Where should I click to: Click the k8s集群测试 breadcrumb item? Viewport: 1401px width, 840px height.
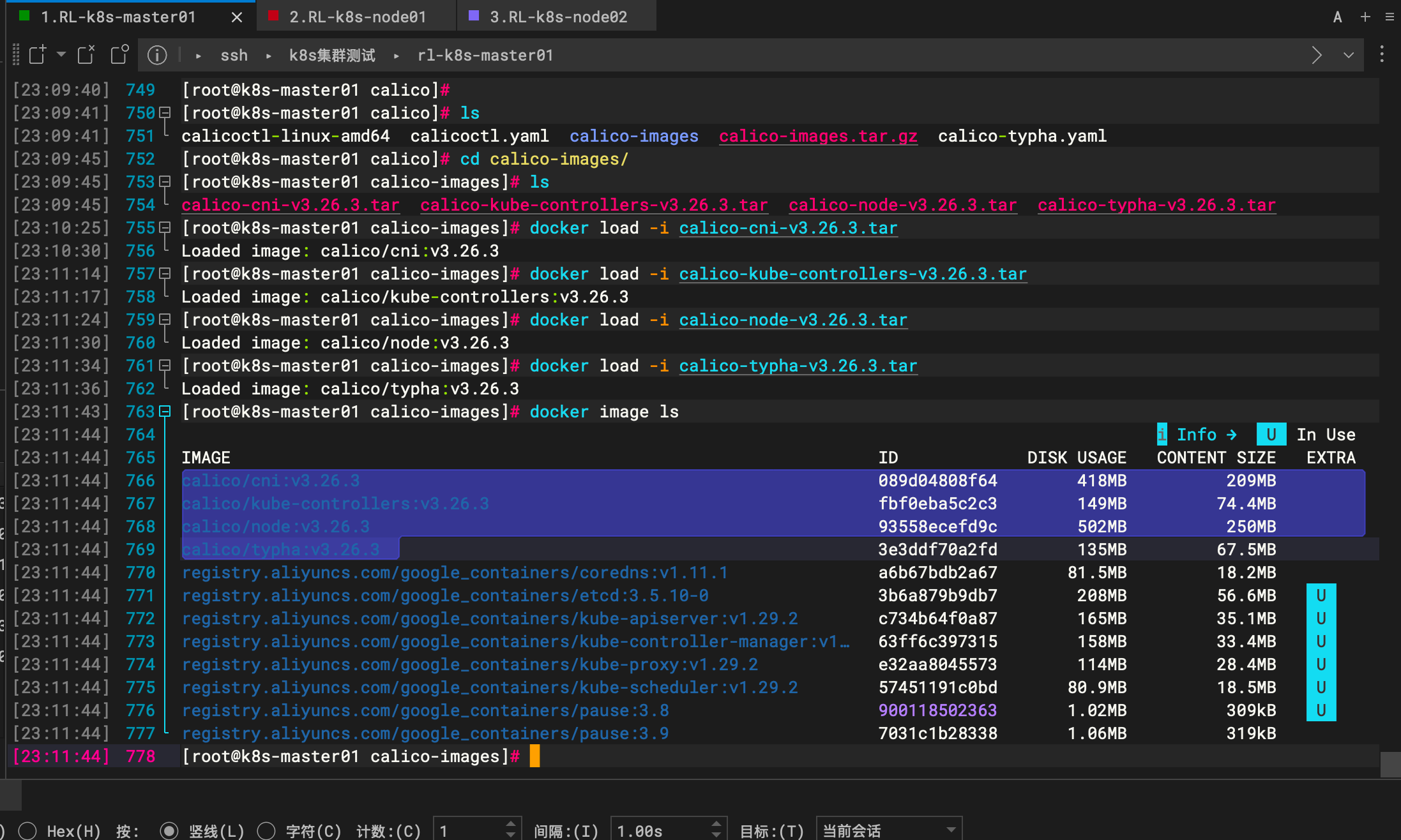pyautogui.click(x=332, y=56)
